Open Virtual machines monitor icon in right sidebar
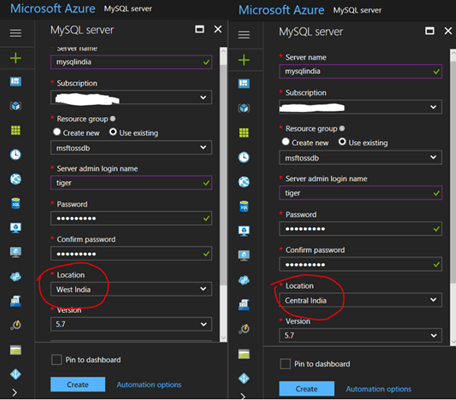 click(244, 231)
